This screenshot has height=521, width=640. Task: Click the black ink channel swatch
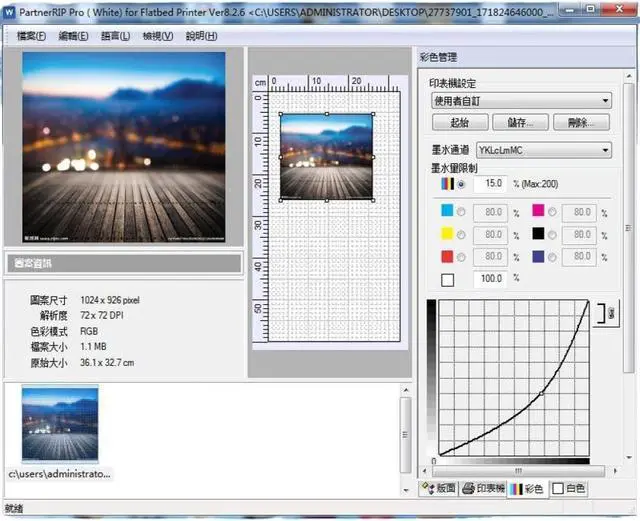point(538,234)
